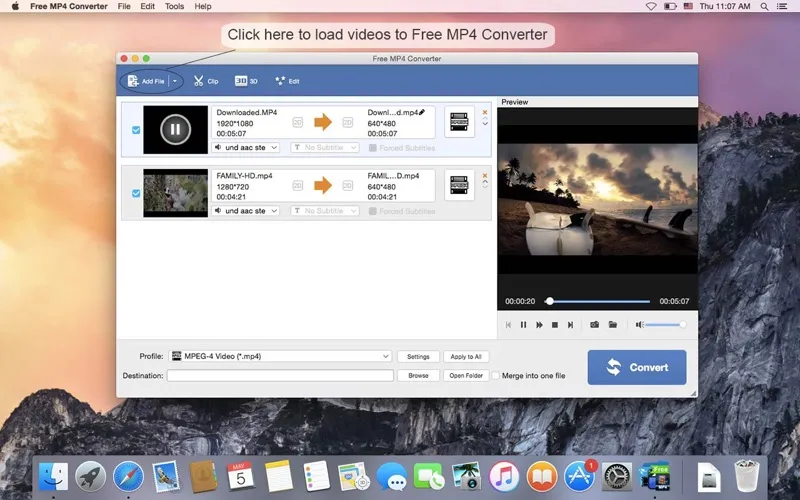
Task: Remove FAMILY-HD.mp4 with orange X
Action: [485, 176]
